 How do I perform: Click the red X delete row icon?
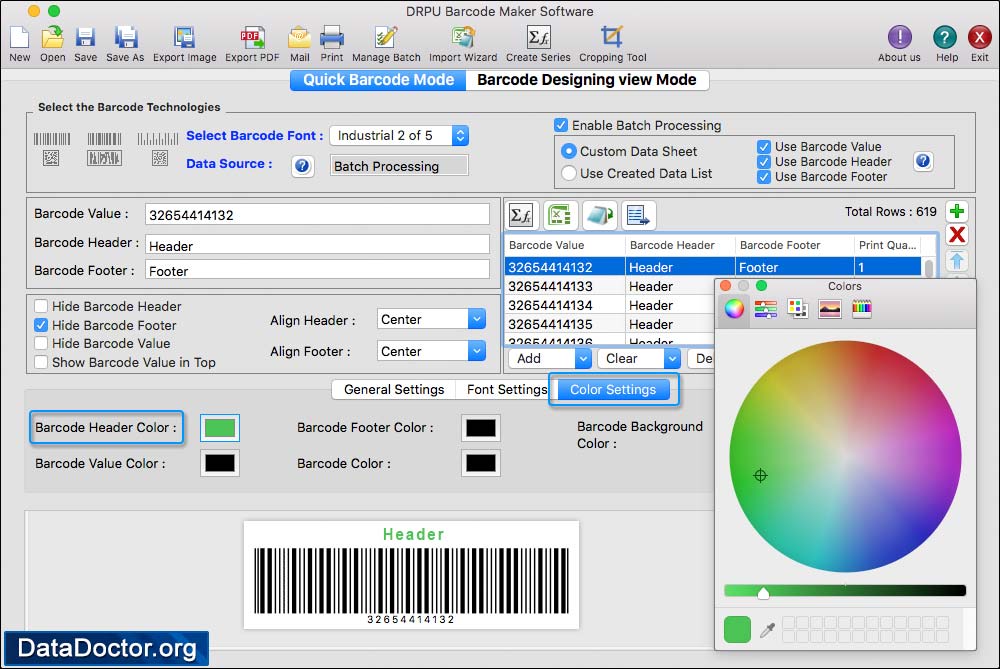[956, 235]
